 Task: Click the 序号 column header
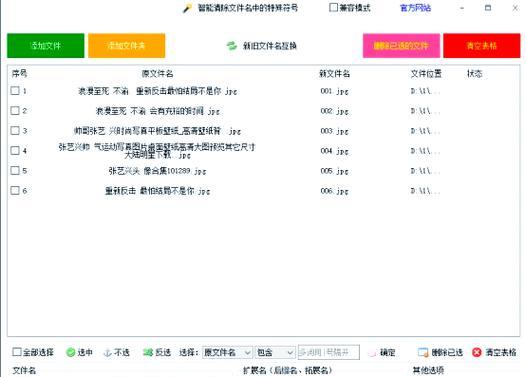[19, 73]
